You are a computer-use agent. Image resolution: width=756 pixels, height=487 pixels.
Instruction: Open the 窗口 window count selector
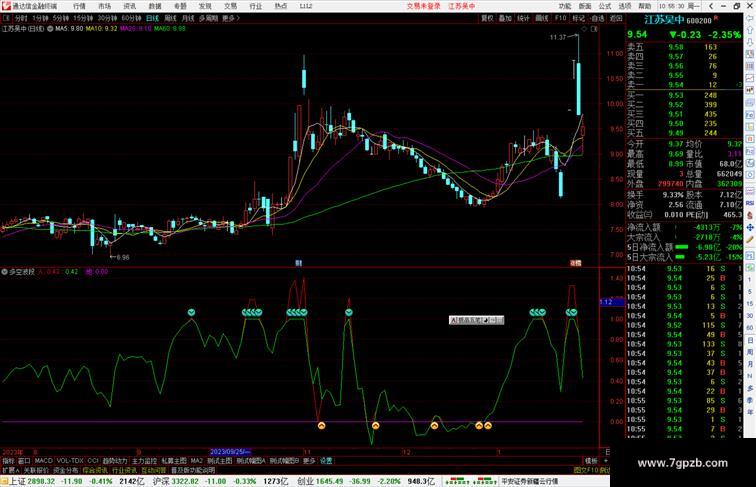tap(24, 461)
